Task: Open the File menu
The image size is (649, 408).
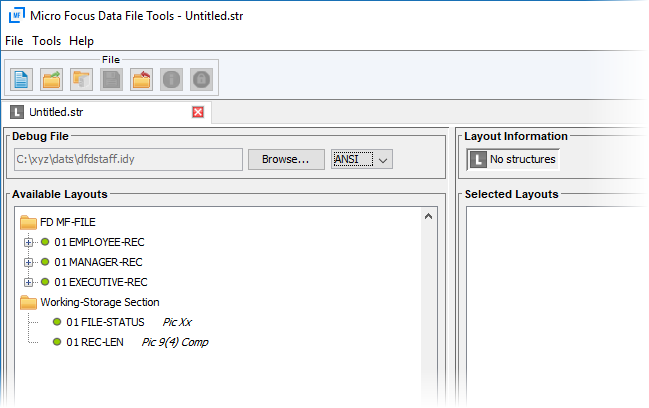Action: pos(14,41)
